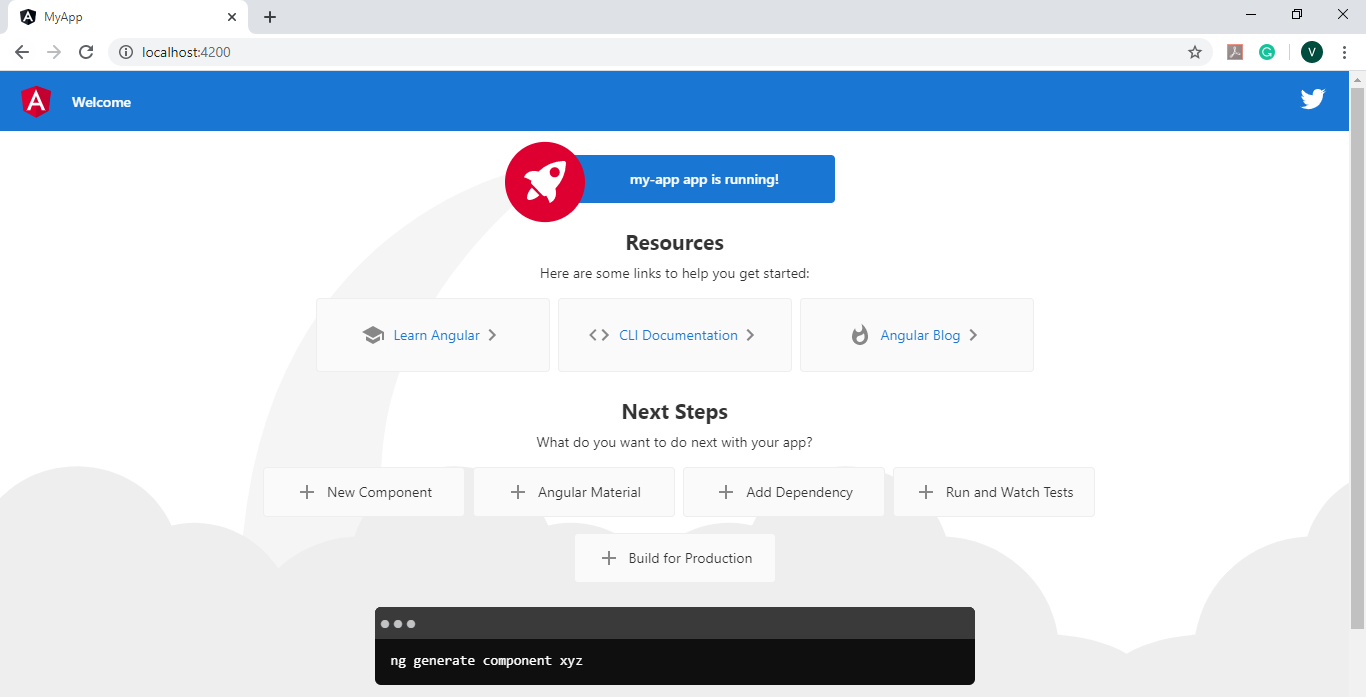Click the chevron next to CLI Documentation
The width and height of the screenshot is (1366, 697).
[x=750, y=335]
